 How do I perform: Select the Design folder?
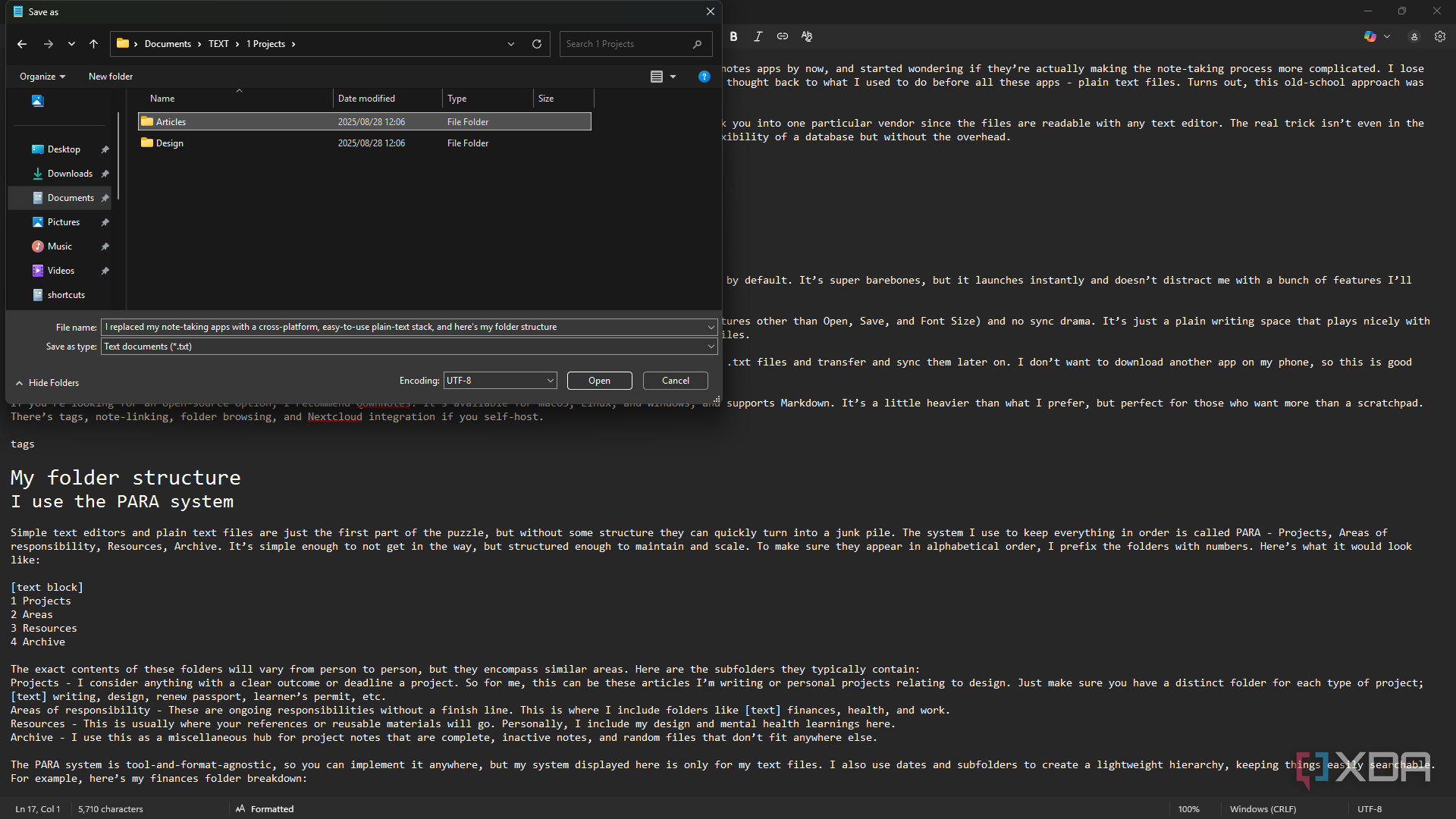click(365, 143)
